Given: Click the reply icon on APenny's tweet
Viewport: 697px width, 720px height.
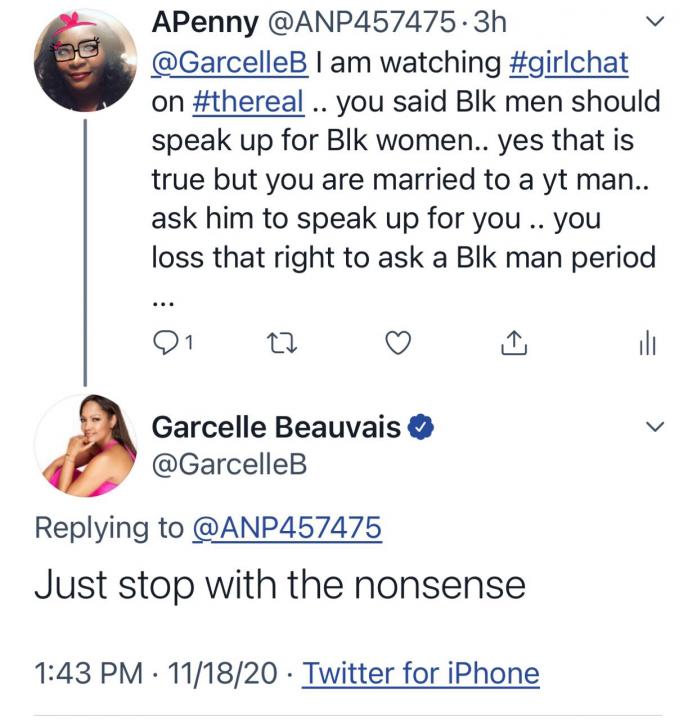Looking at the screenshot, I should pos(167,343).
